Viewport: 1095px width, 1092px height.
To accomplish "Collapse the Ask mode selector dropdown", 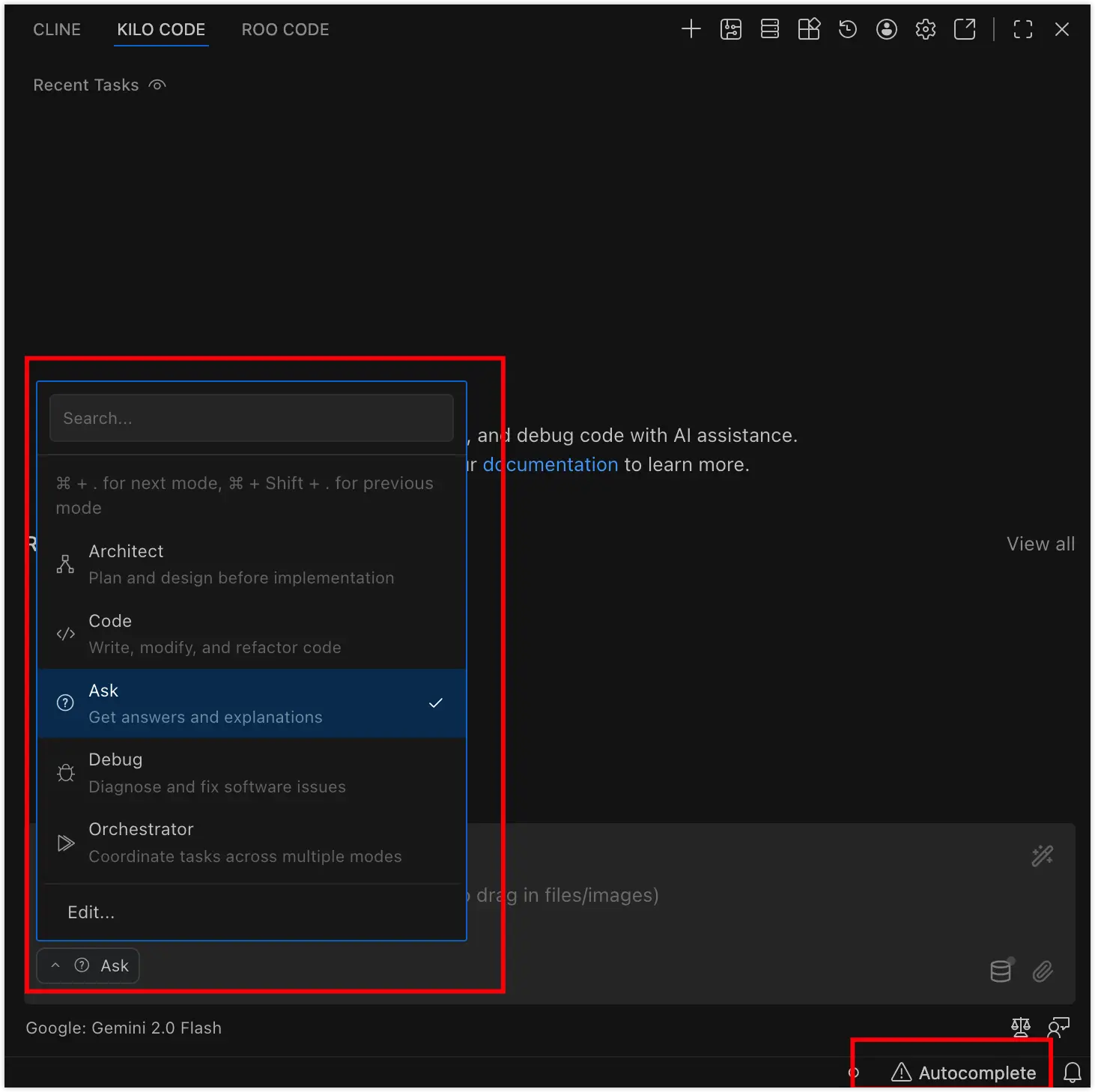I will 88,965.
